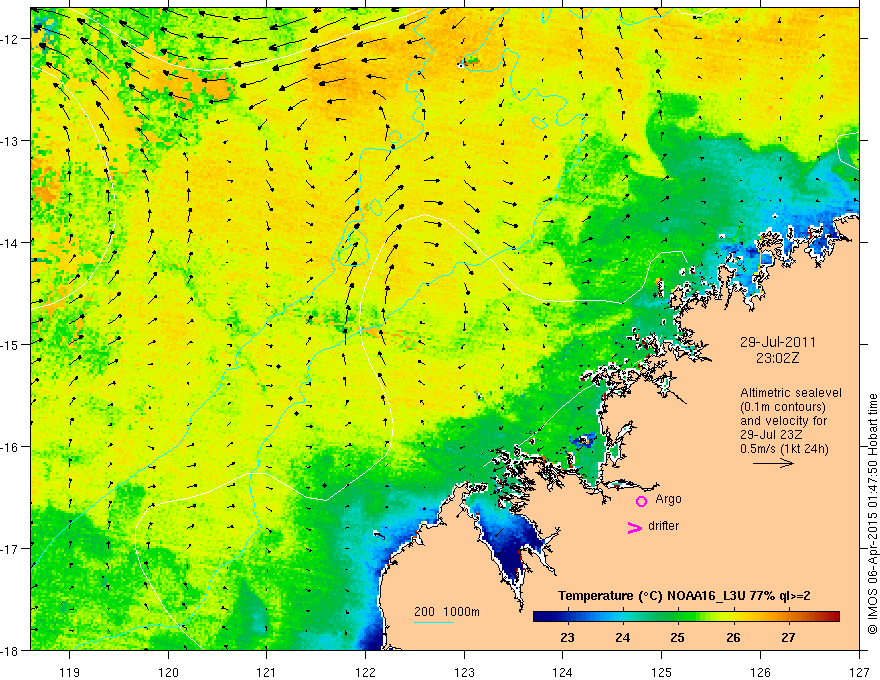Click the '-13' latitude axis label

pos(11,141)
